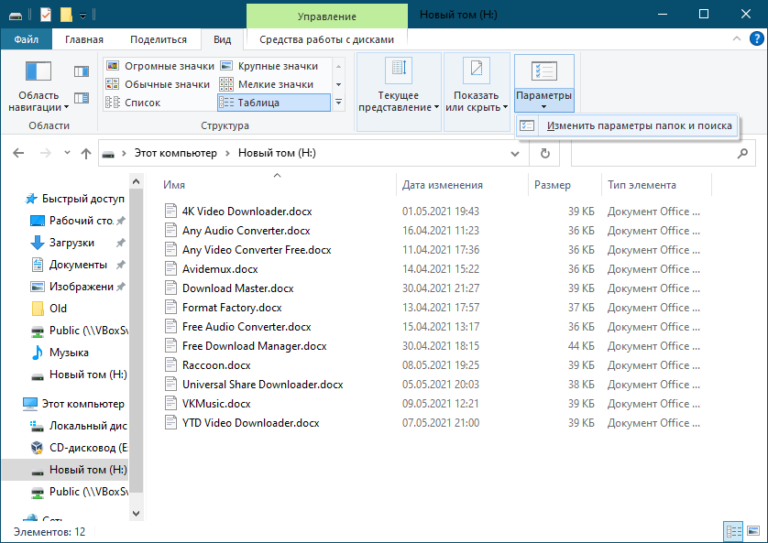This screenshot has width=768, height=543.
Task: Toggle the preview pane icon
Action: 81,72
